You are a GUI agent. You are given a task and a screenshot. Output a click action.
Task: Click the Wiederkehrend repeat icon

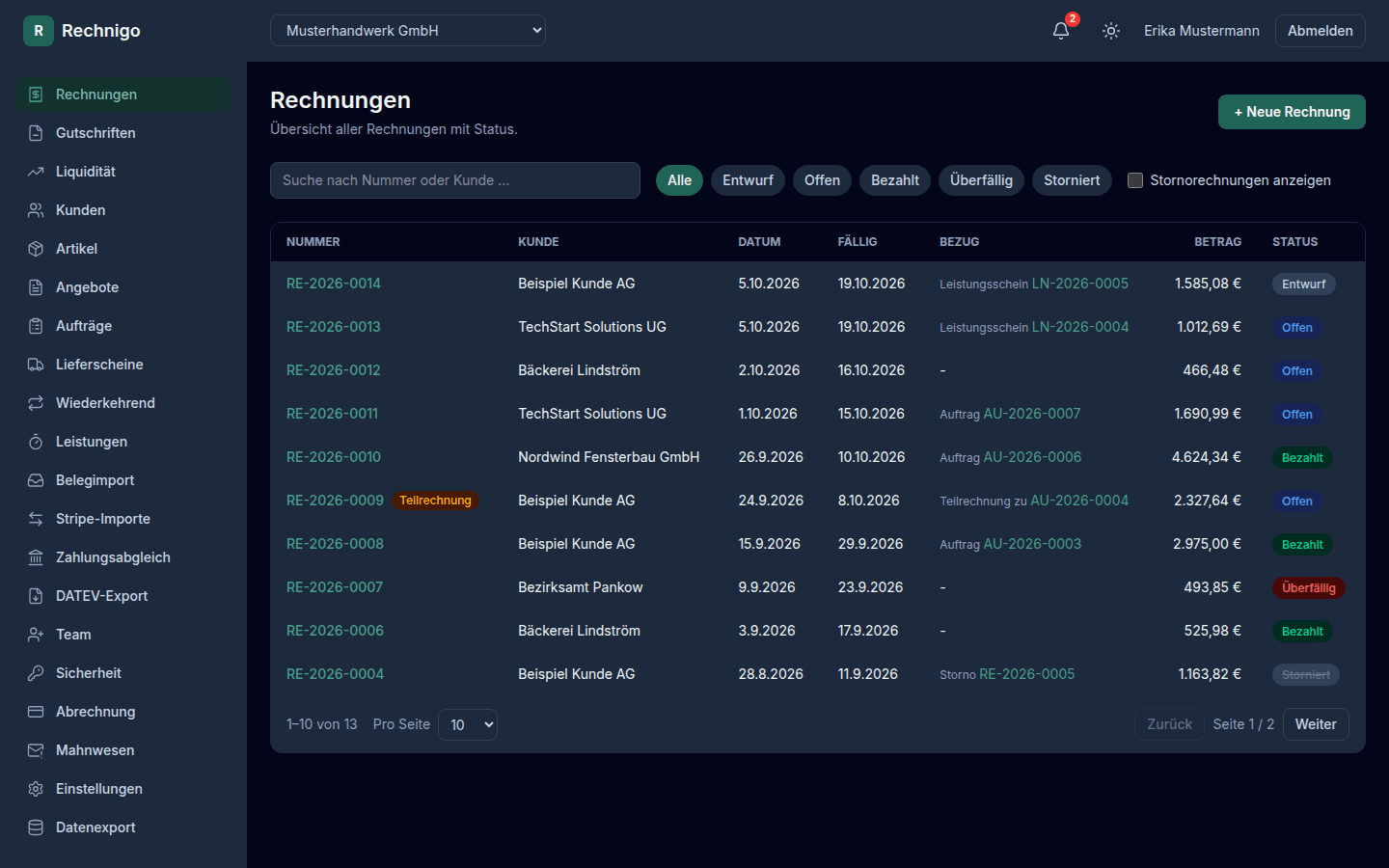36,403
